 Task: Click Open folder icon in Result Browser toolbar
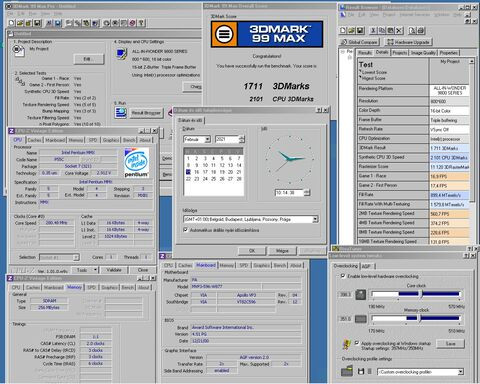pos(351,31)
